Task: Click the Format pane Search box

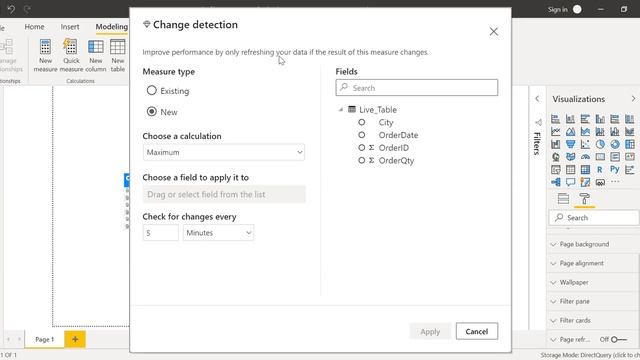Action: (594, 218)
